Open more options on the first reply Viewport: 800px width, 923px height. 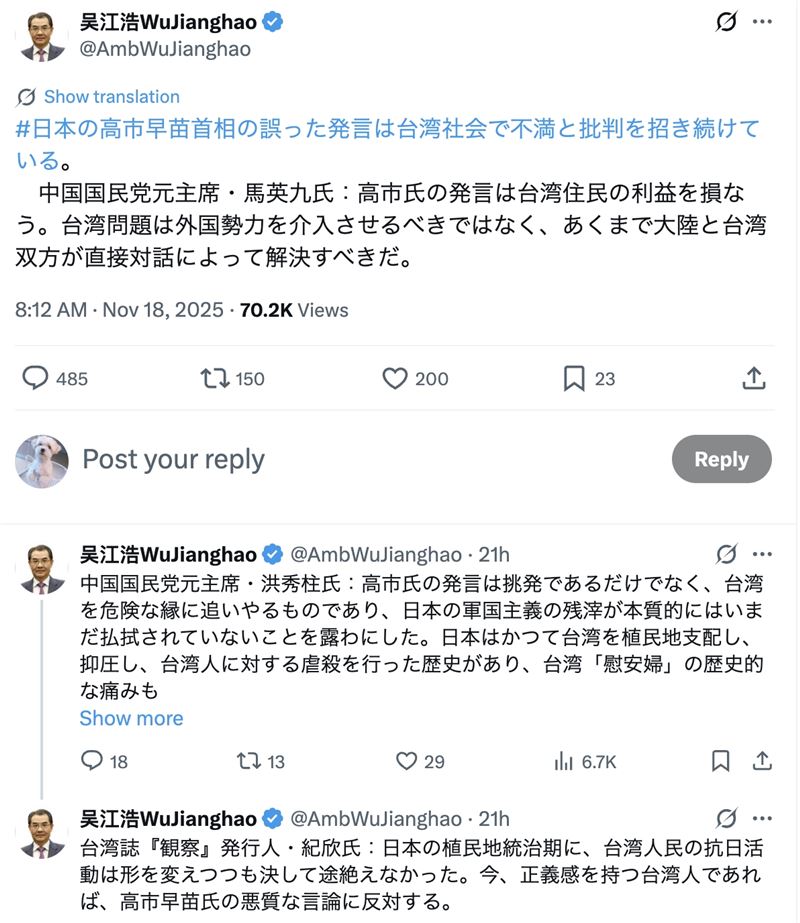pyautogui.click(x=763, y=554)
